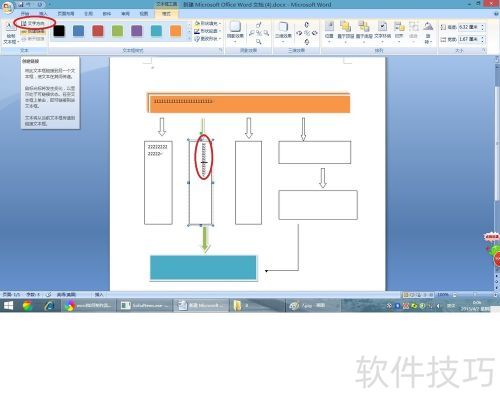Expand the Shape Fill dropdown
The width and height of the screenshot is (500, 409).
coord(208,23)
